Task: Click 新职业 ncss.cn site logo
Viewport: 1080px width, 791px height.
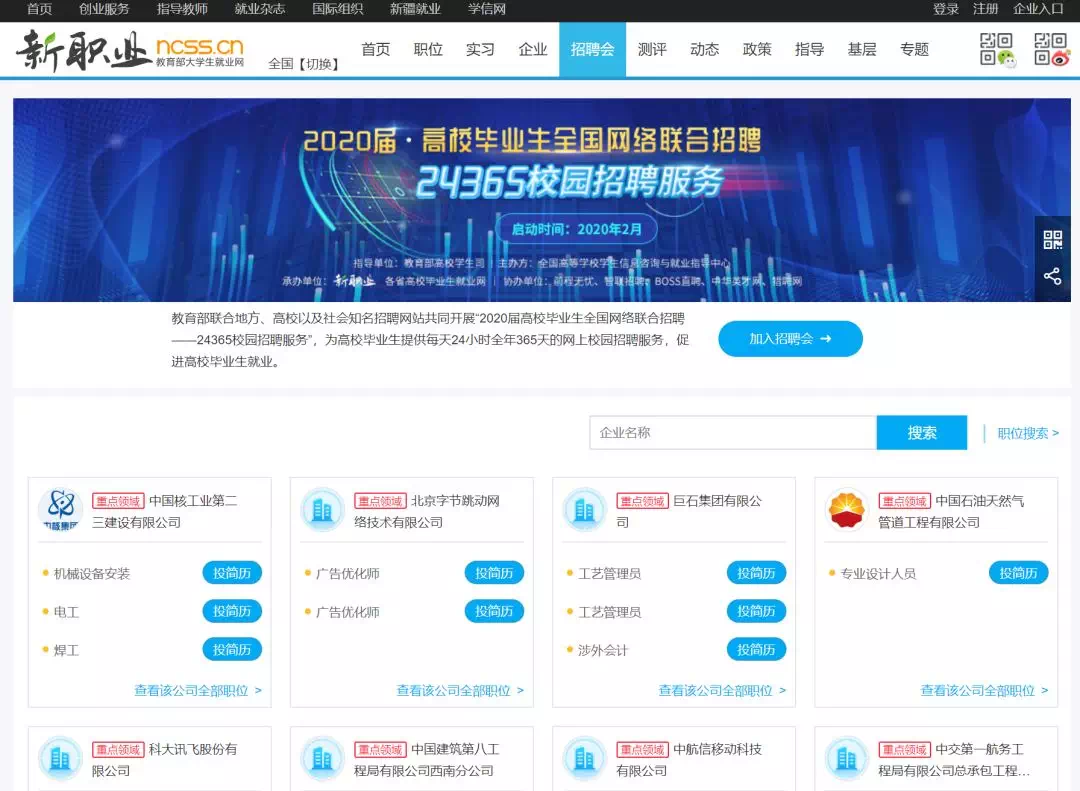Action: [x=130, y=50]
